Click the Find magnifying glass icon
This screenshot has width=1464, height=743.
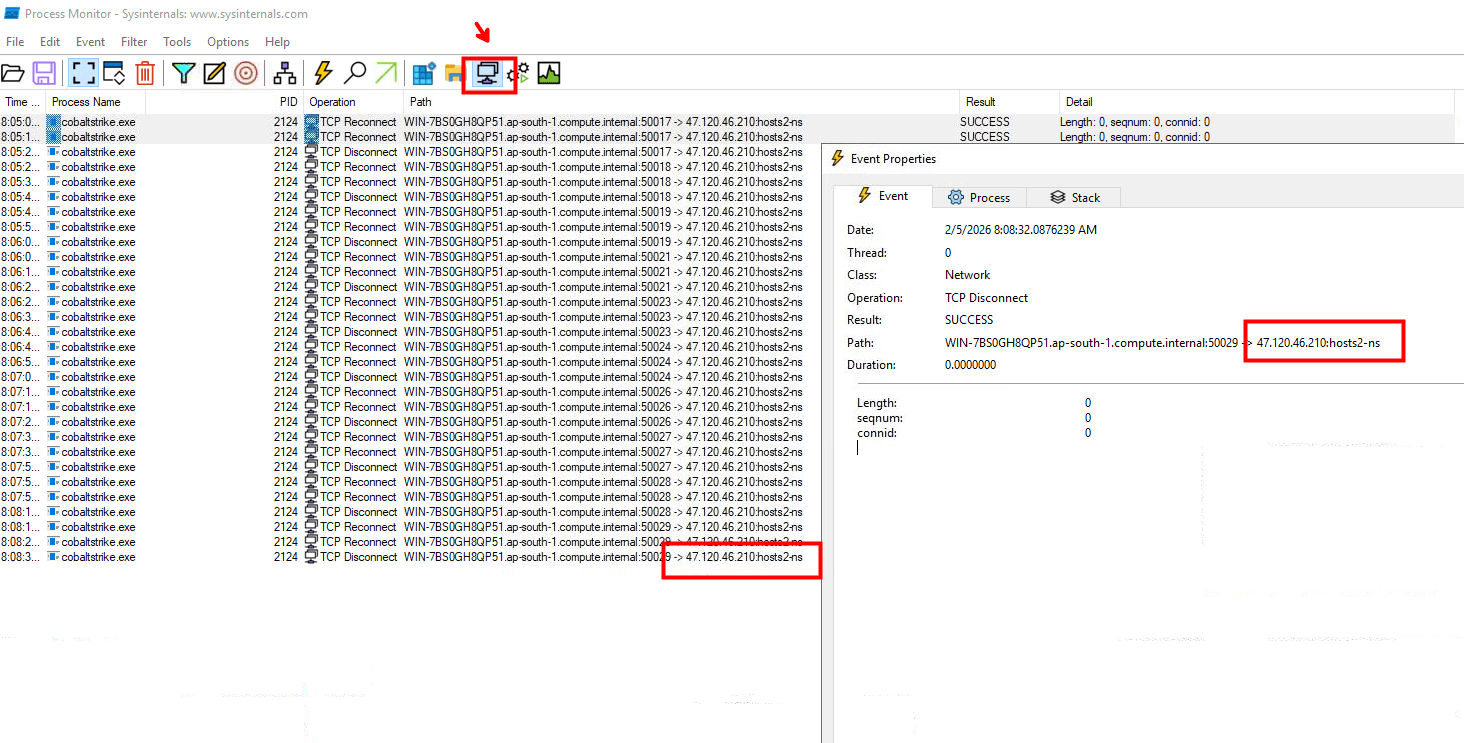pyautogui.click(x=355, y=73)
